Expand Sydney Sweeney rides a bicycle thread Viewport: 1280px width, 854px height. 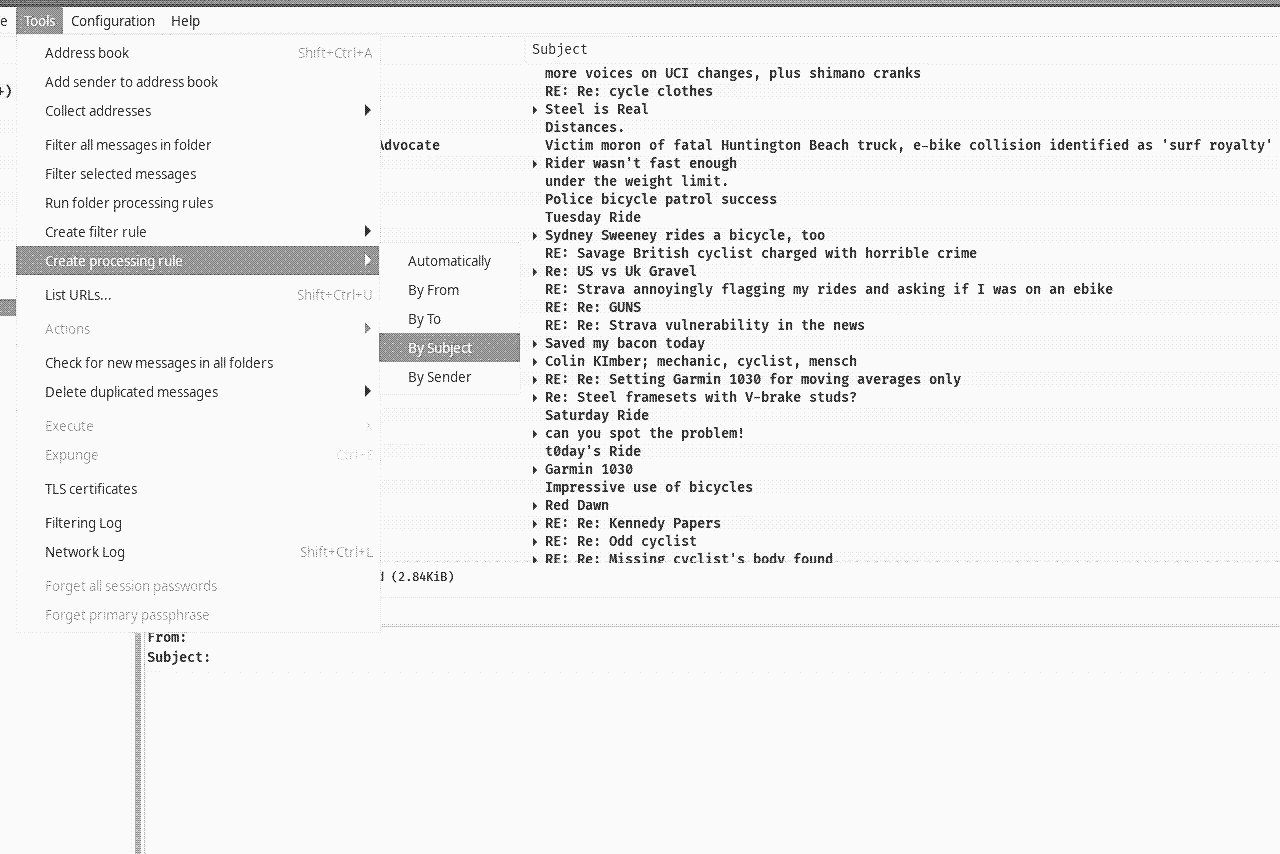[535, 235]
